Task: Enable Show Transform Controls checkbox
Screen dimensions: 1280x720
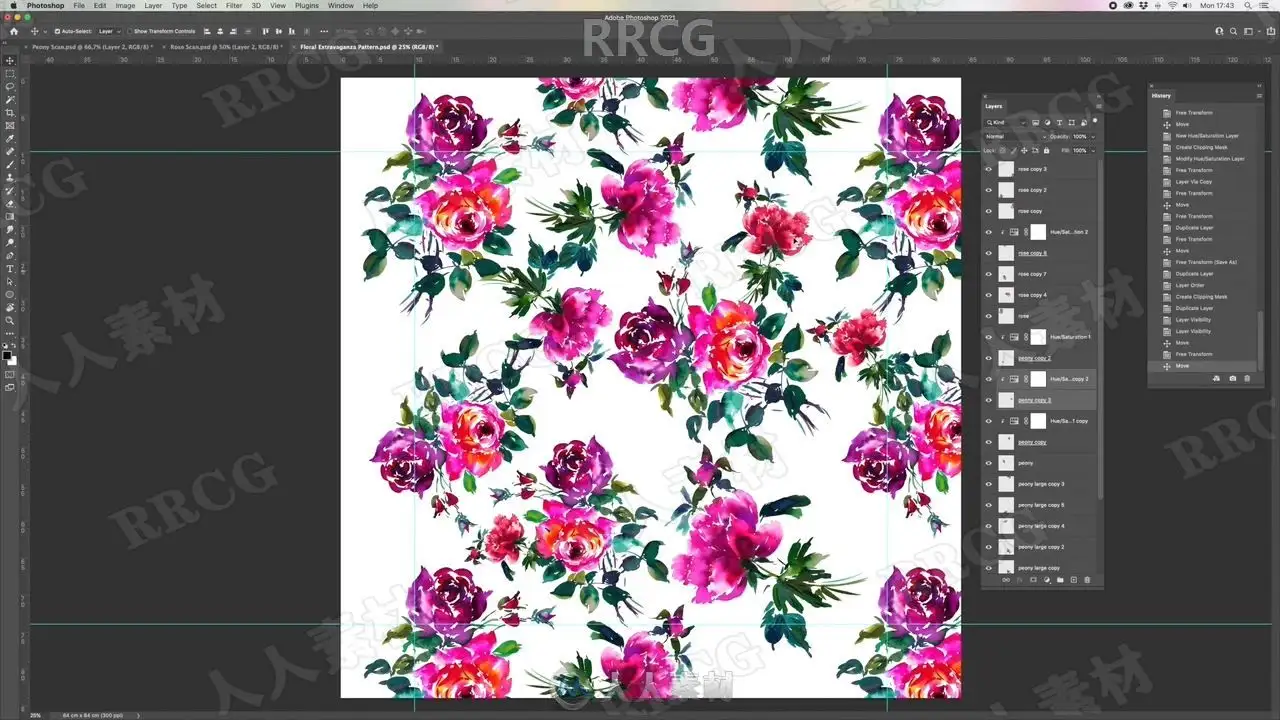Action: (129, 31)
